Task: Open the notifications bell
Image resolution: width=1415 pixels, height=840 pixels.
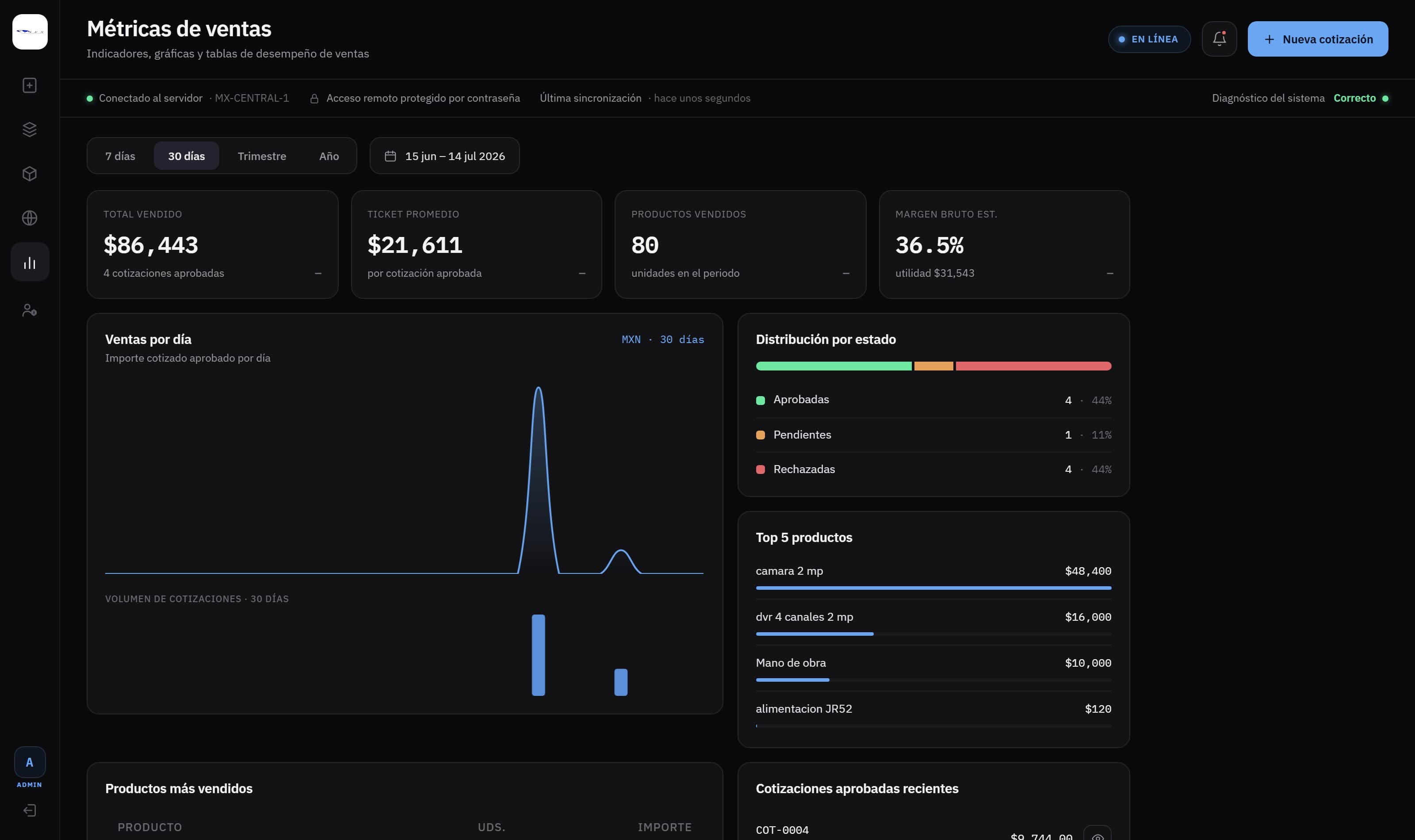Action: tap(1219, 39)
